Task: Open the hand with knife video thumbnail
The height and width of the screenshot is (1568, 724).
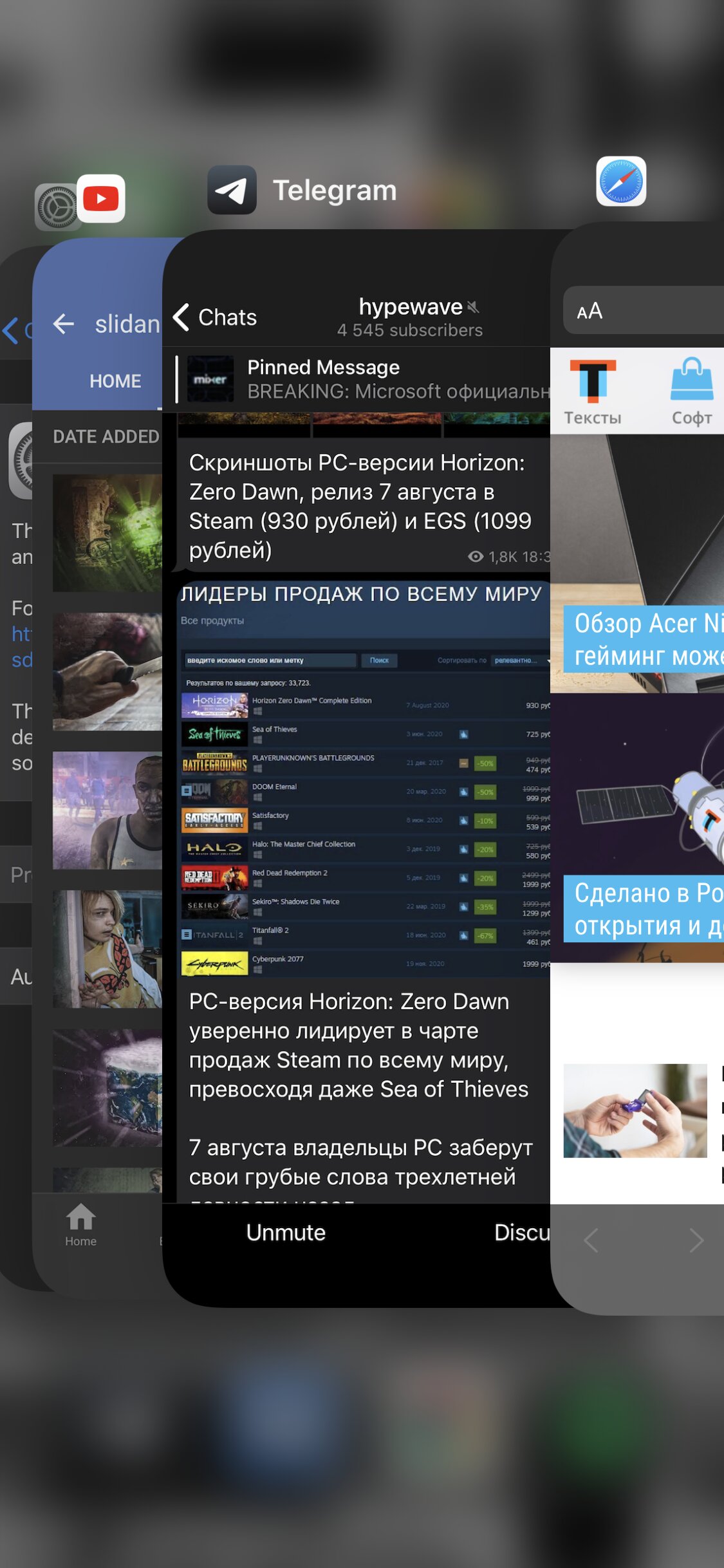Action: click(107, 671)
